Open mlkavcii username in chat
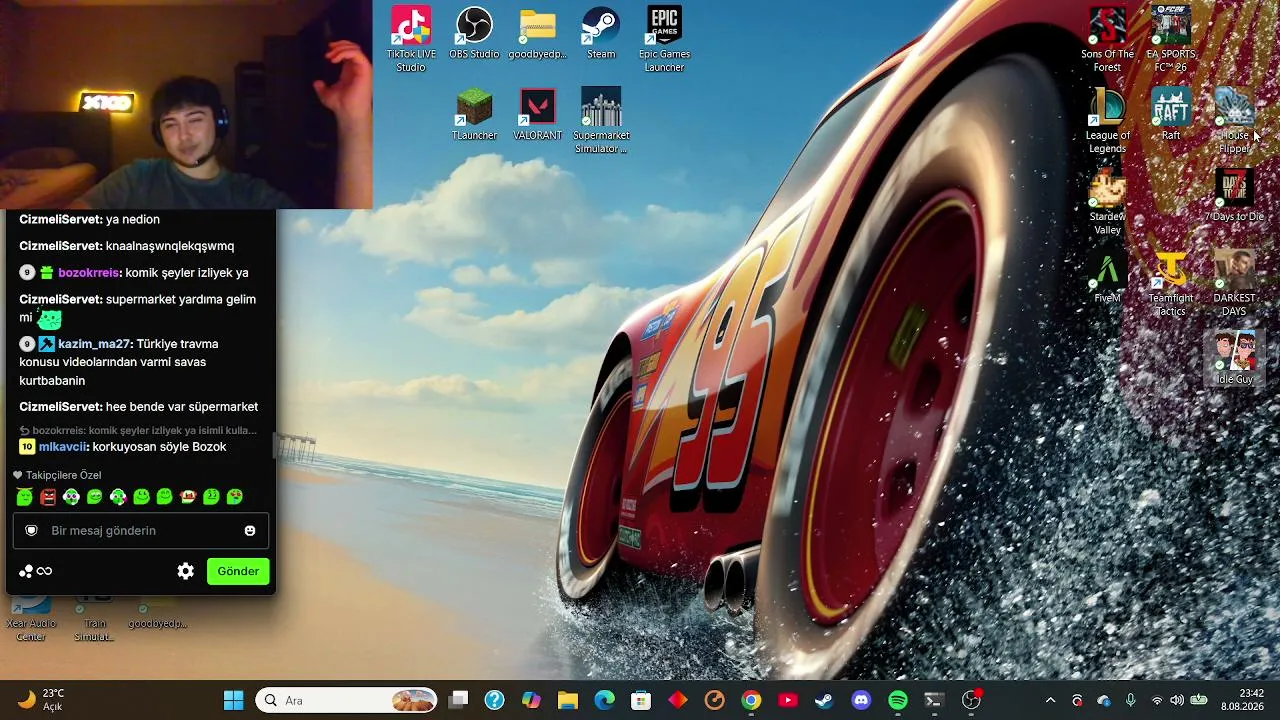 pos(63,447)
